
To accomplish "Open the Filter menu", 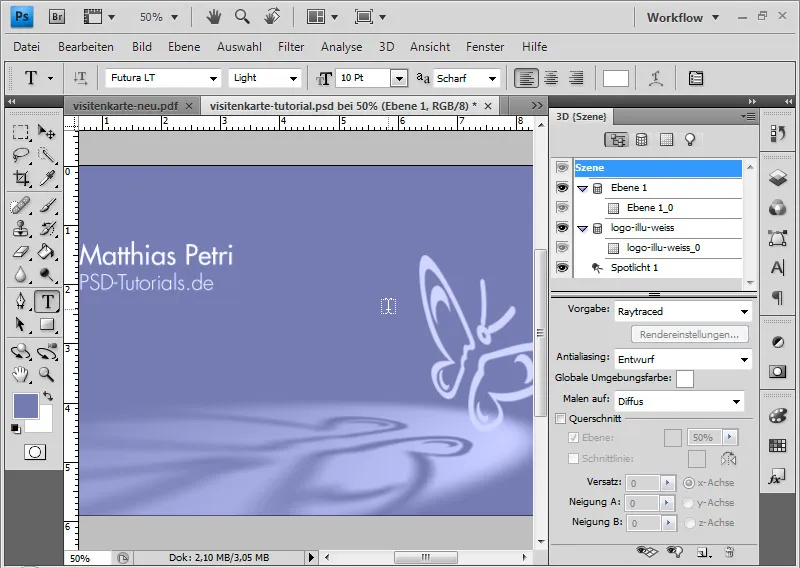I will point(291,47).
